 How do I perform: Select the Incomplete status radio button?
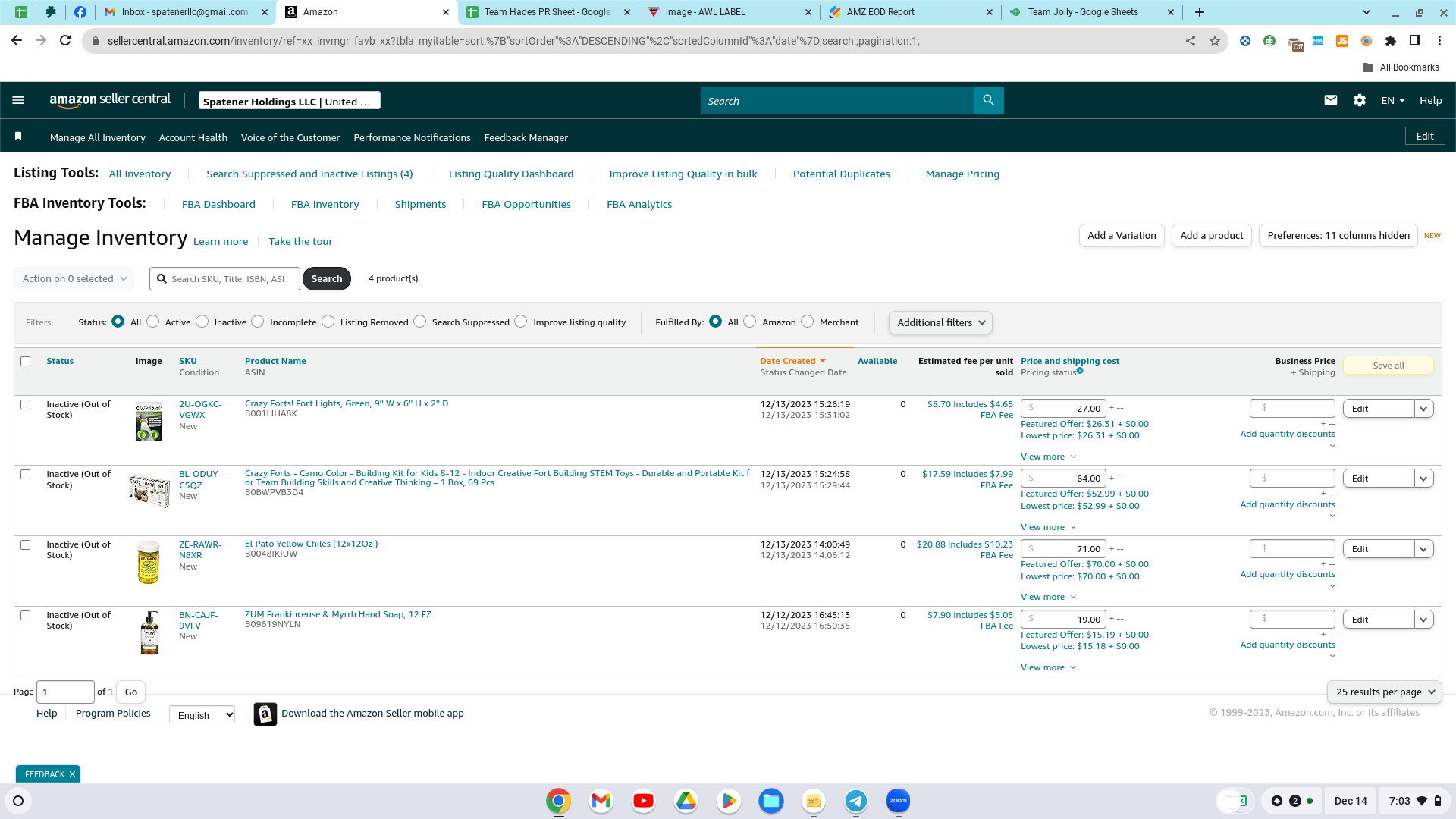(258, 322)
